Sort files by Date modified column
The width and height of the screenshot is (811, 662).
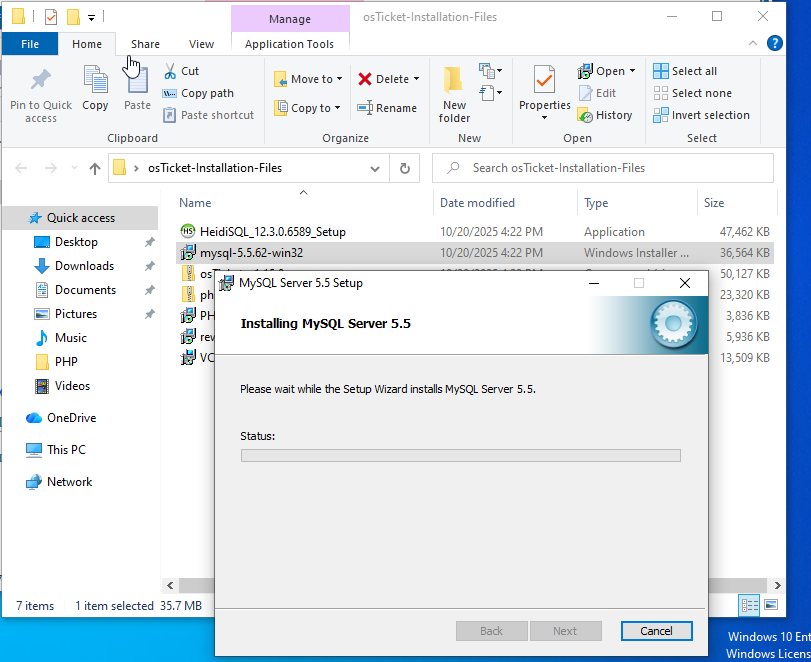point(477,203)
